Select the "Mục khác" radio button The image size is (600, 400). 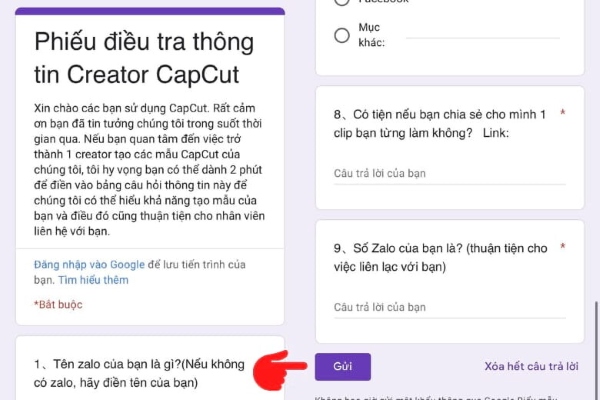[342, 35]
